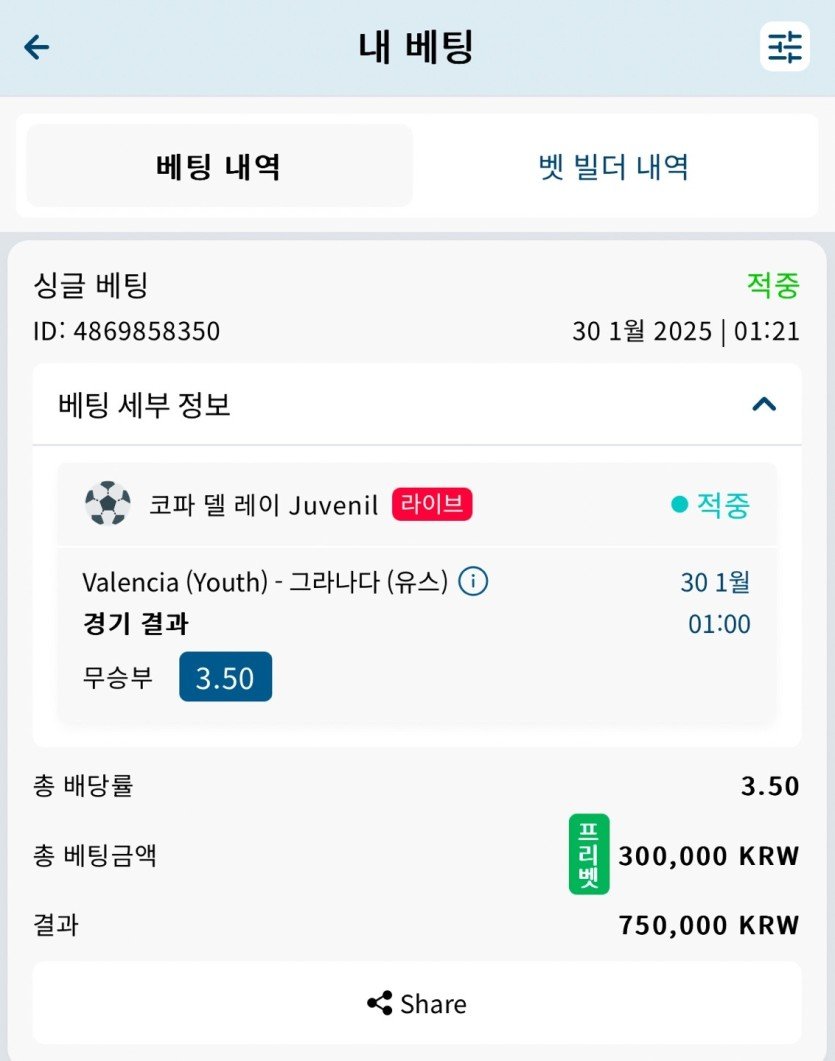Viewport: 835px width, 1061px height.
Task: Tap the 내 베팅 page title
Action: click(x=416, y=47)
